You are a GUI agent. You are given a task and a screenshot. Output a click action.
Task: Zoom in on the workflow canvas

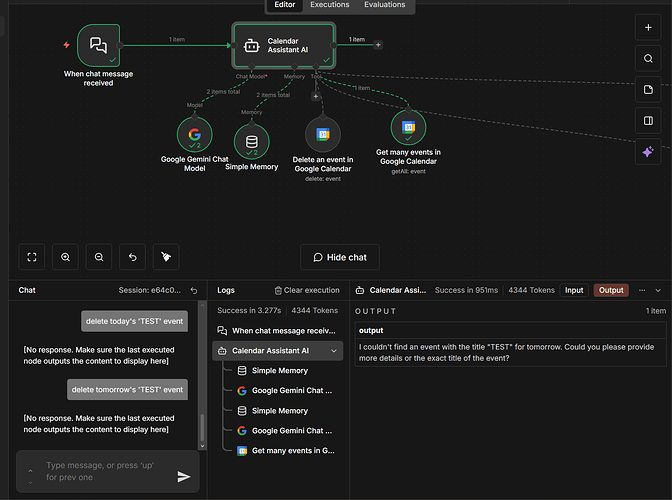click(66, 257)
